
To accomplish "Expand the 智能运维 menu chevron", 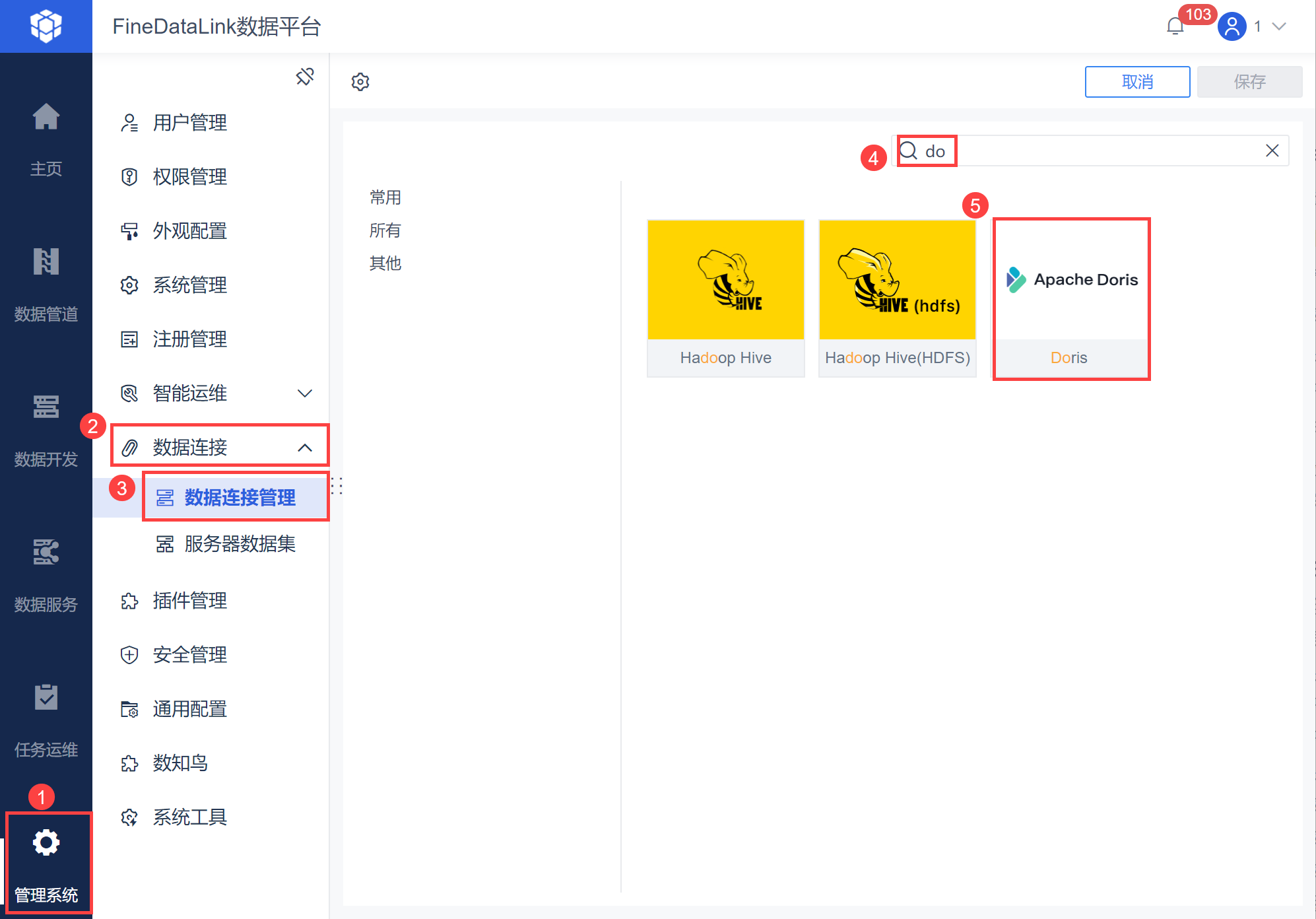I will click(x=304, y=393).
